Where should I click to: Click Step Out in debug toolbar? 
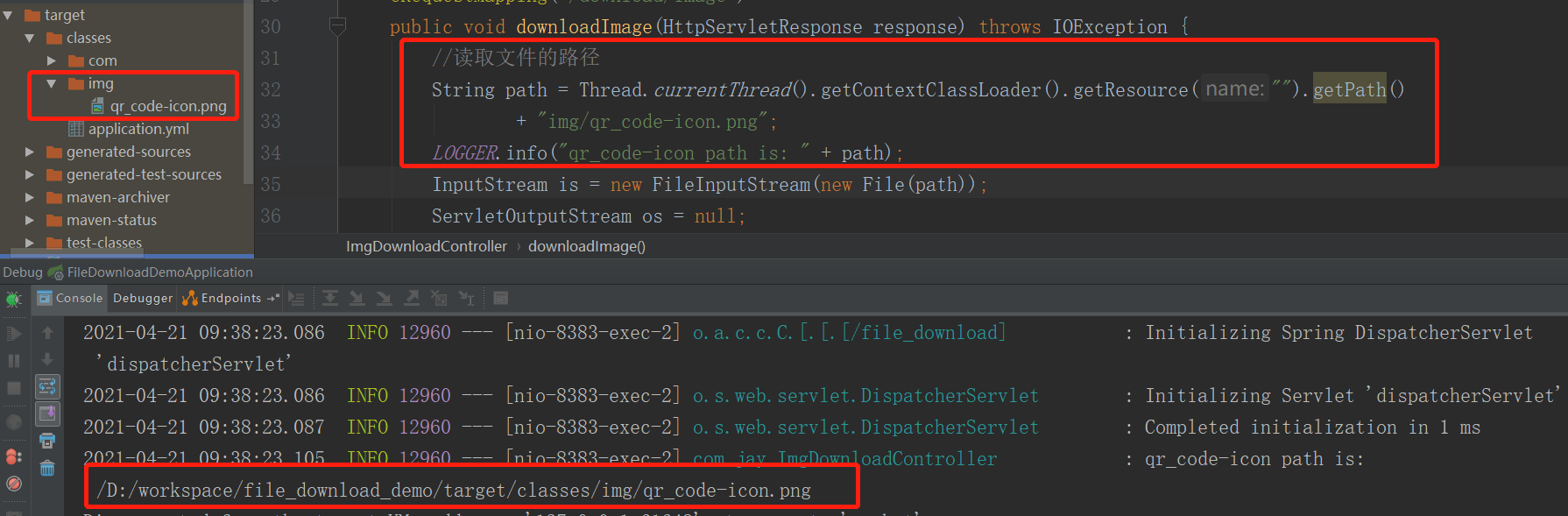pyautogui.click(x=412, y=299)
